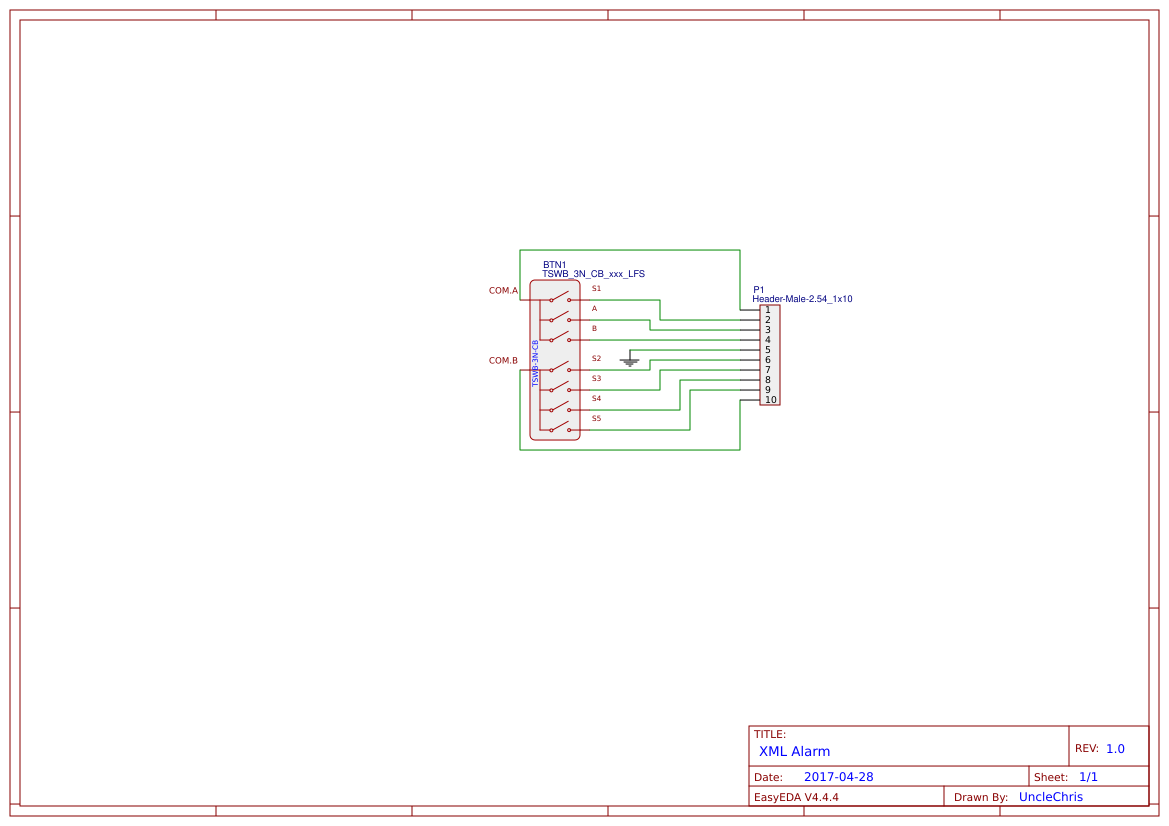This screenshot has width=1169, height=826.
Task: Select the BTN1 reference designator label
Action: [554, 263]
